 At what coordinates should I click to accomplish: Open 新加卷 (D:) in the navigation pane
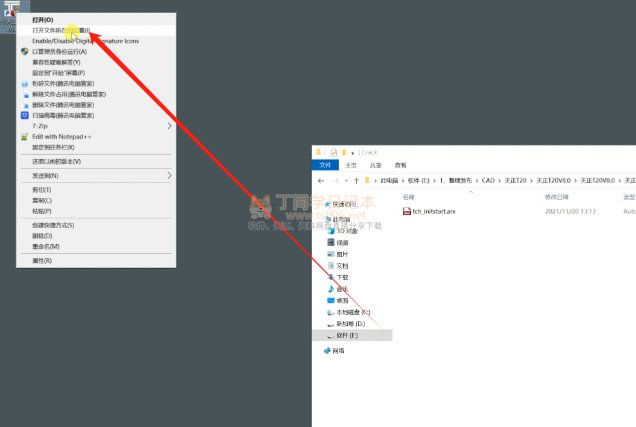click(346, 324)
